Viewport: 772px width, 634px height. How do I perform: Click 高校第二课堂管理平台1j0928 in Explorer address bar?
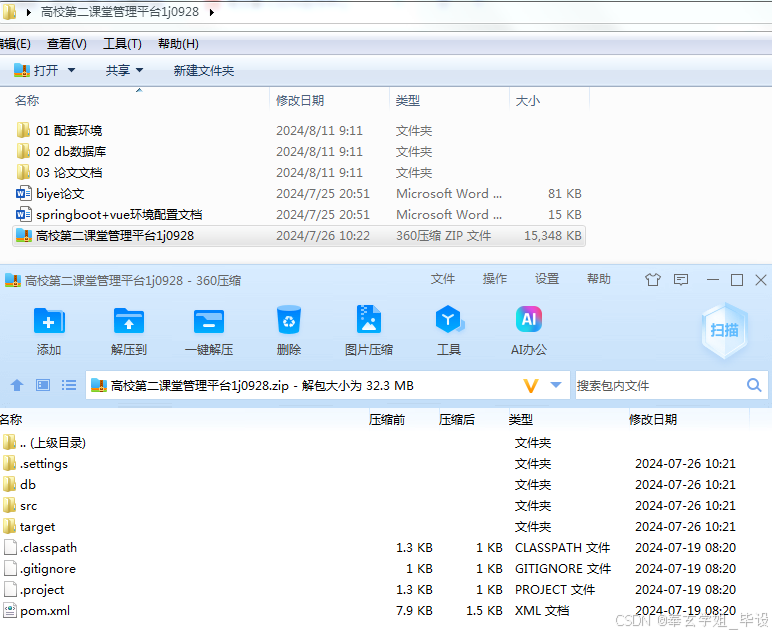pyautogui.click(x=120, y=12)
